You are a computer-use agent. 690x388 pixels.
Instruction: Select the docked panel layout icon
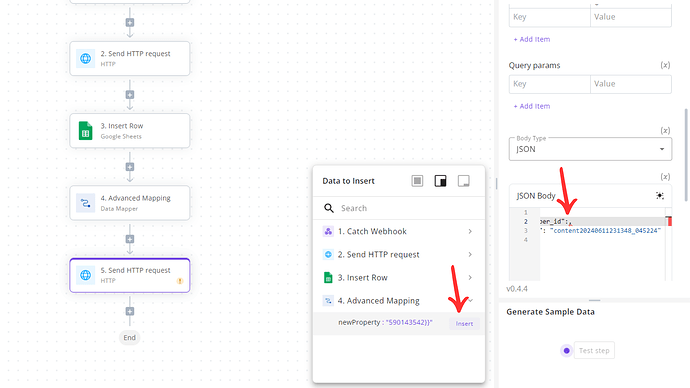coord(440,181)
